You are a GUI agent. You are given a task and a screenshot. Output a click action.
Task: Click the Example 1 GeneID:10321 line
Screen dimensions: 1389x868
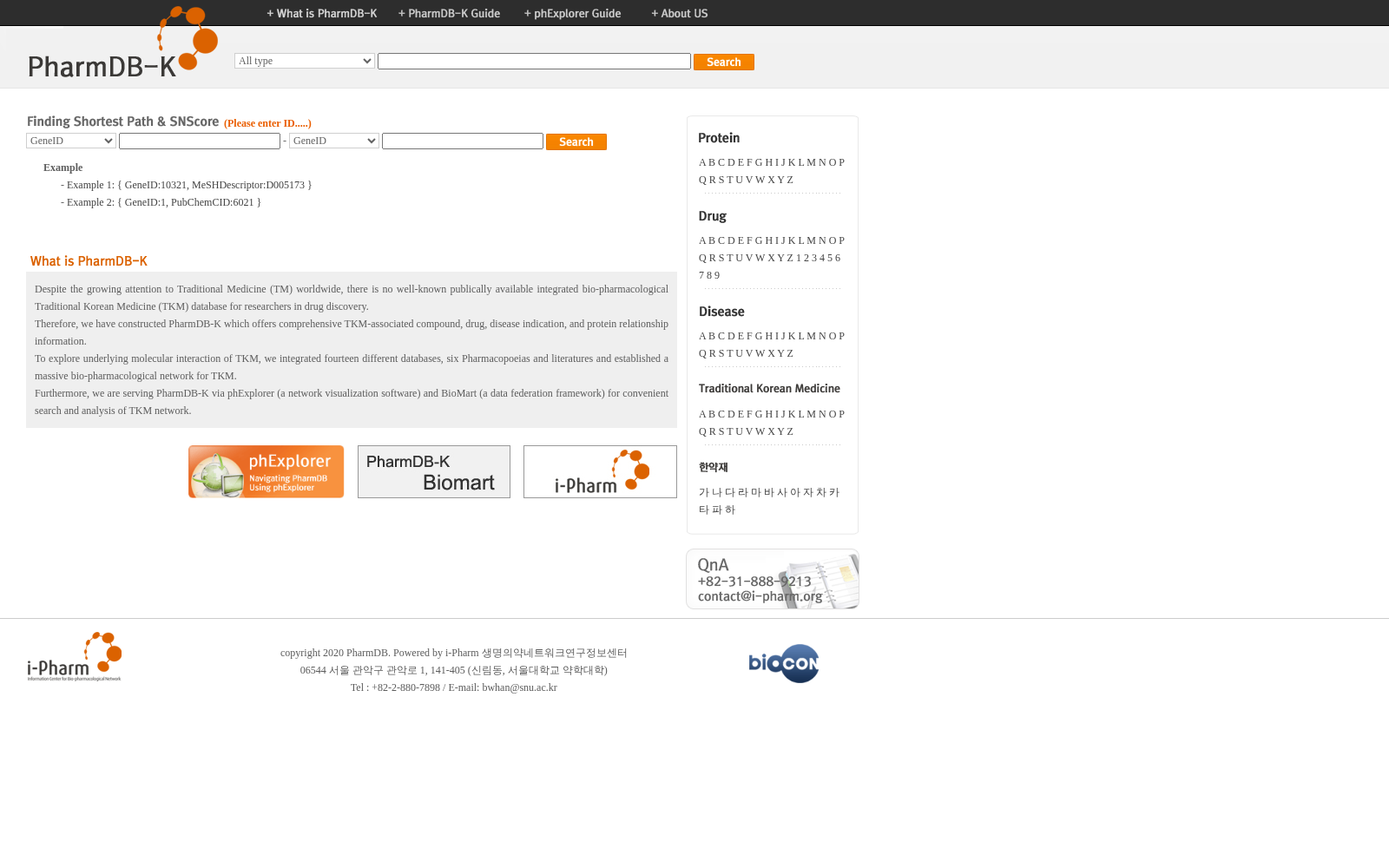(186, 185)
